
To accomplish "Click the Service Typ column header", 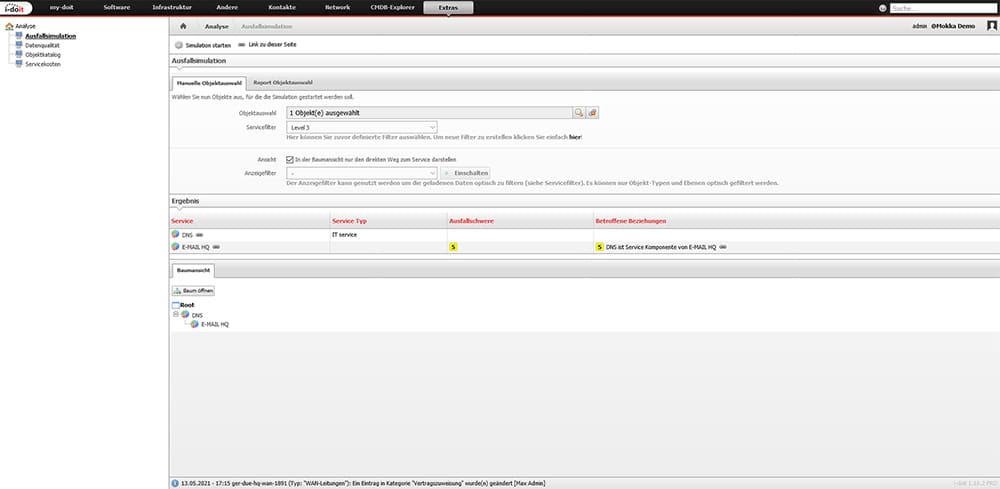I will 349,221.
